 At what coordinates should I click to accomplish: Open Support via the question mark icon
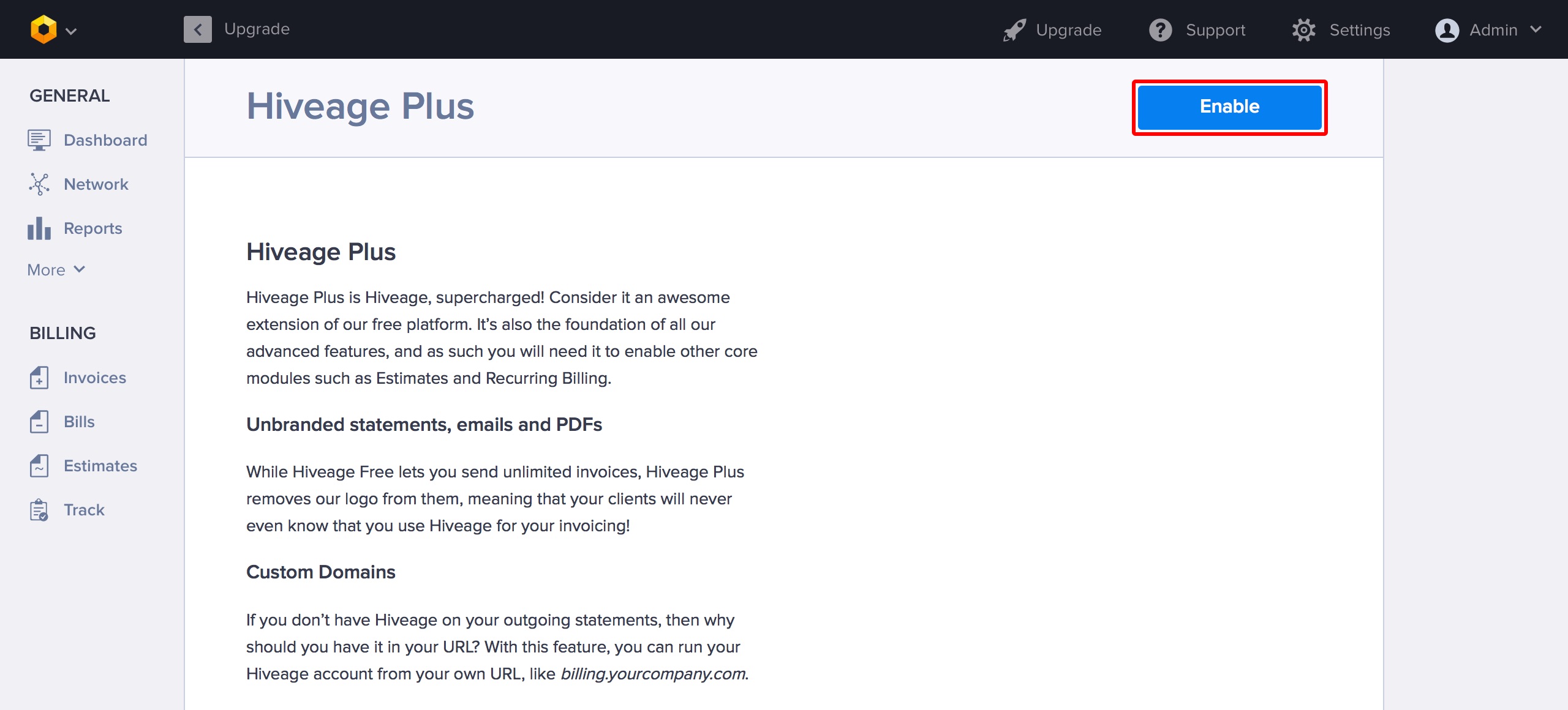tap(1160, 30)
